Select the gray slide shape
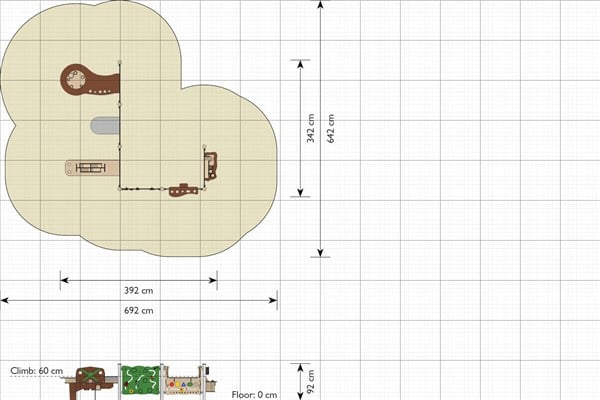Screen dimensions: 600x400 [x=105, y=126]
